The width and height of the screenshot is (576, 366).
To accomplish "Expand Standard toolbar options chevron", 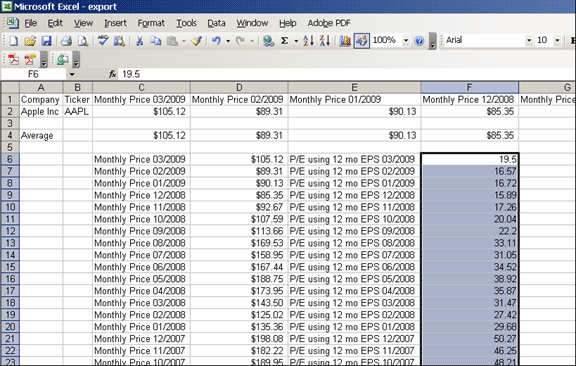I will click(x=433, y=42).
